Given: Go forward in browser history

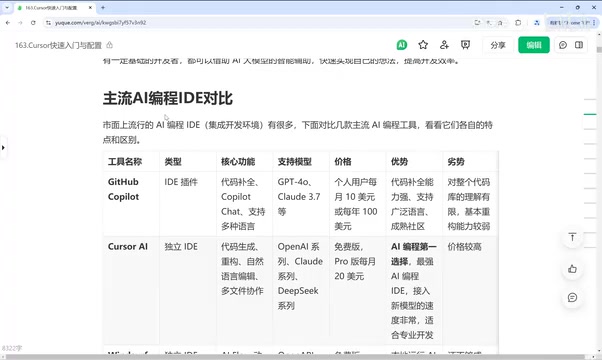Looking at the screenshot, I should point(20,23).
